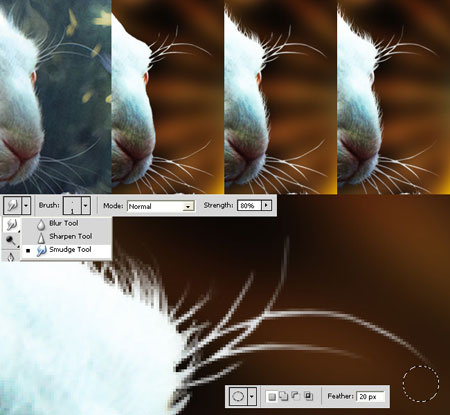Screen dimensions: 450x415
Task: Open the Elliptical Marquee preset picker arrow
Action: 252,396
